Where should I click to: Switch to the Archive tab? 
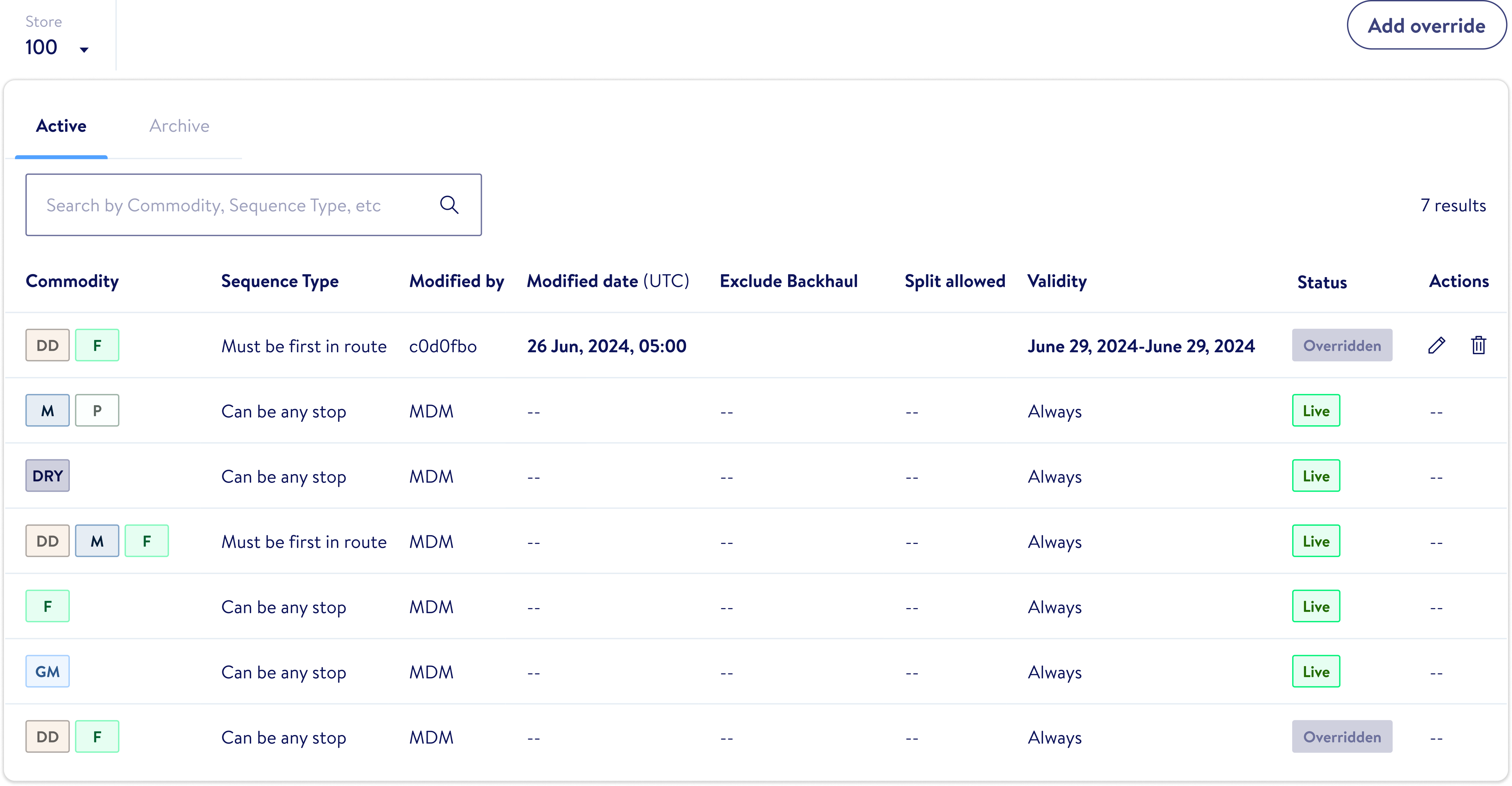click(179, 126)
